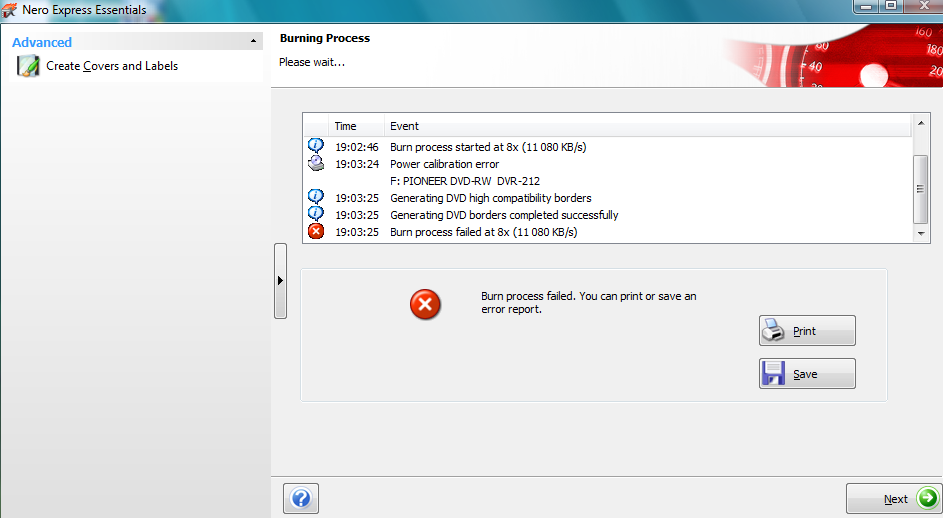Click the 19:02:46 time cell

[x=357, y=147]
